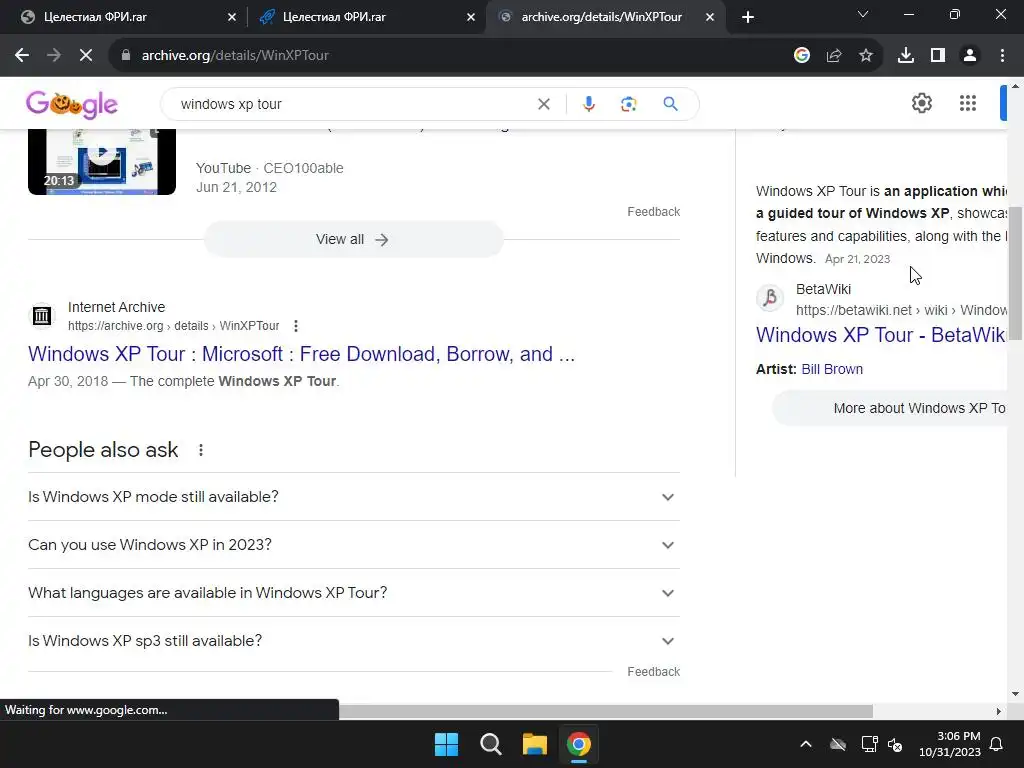Screen dimensions: 1024x768
Task: Click More about Windows XP Tour button
Action: click(x=889, y=408)
